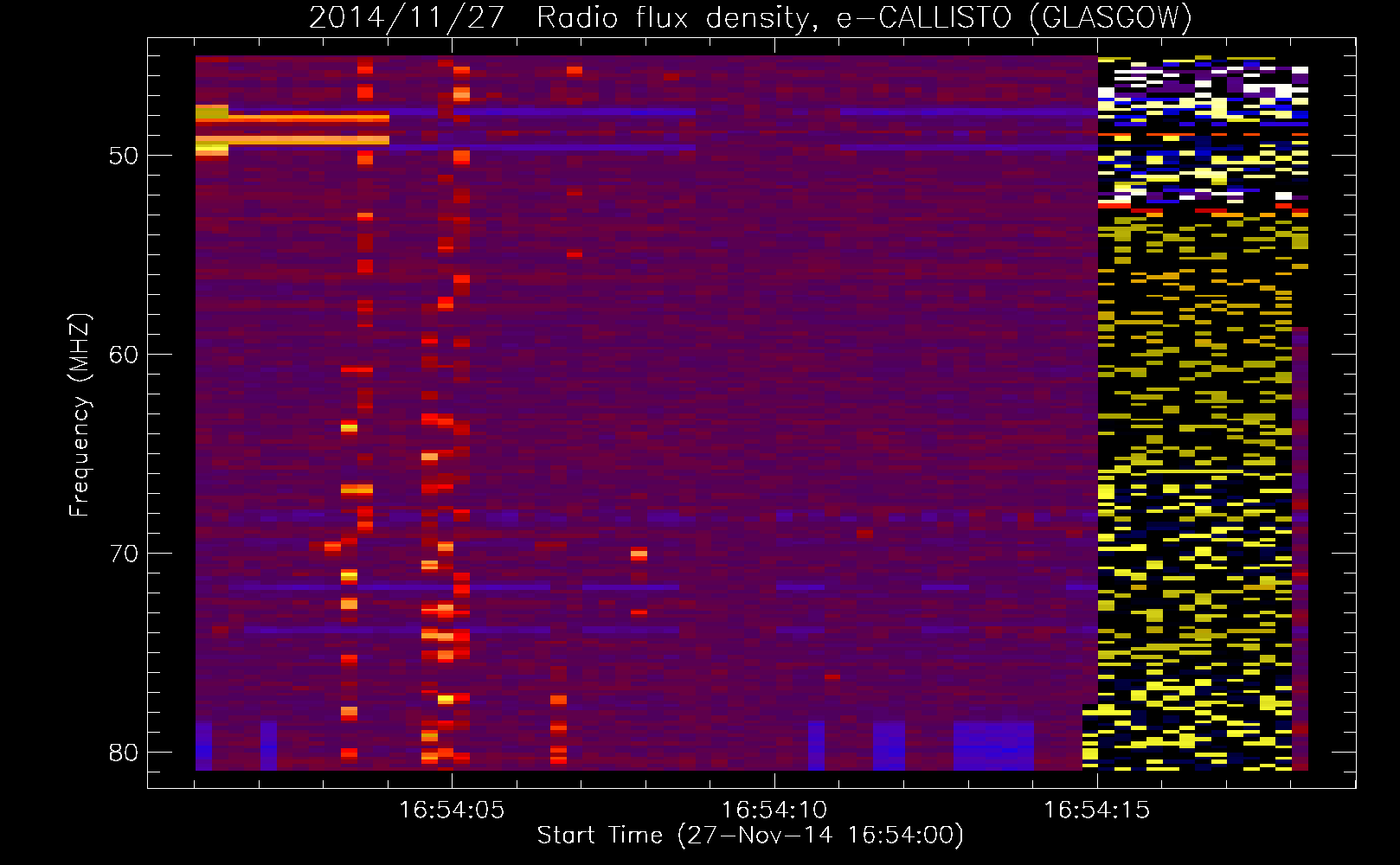Click the 16:54:05 time tick label
The width and height of the screenshot is (1400, 865).
[451, 811]
